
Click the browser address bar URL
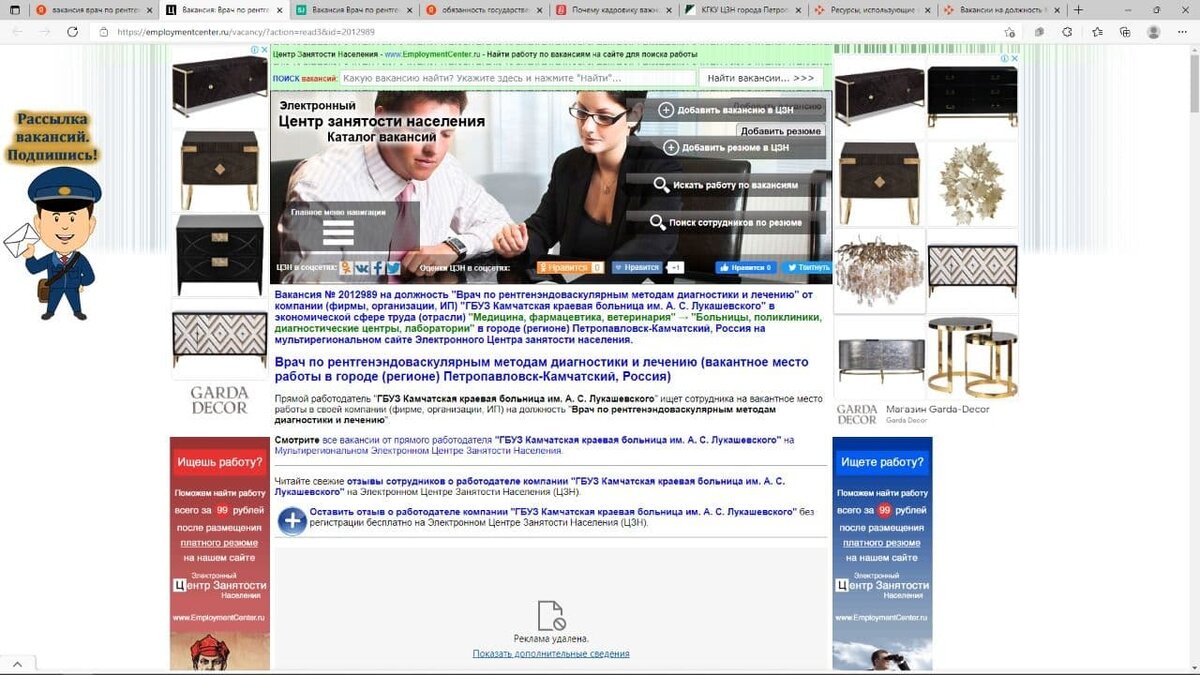point(245,32)
